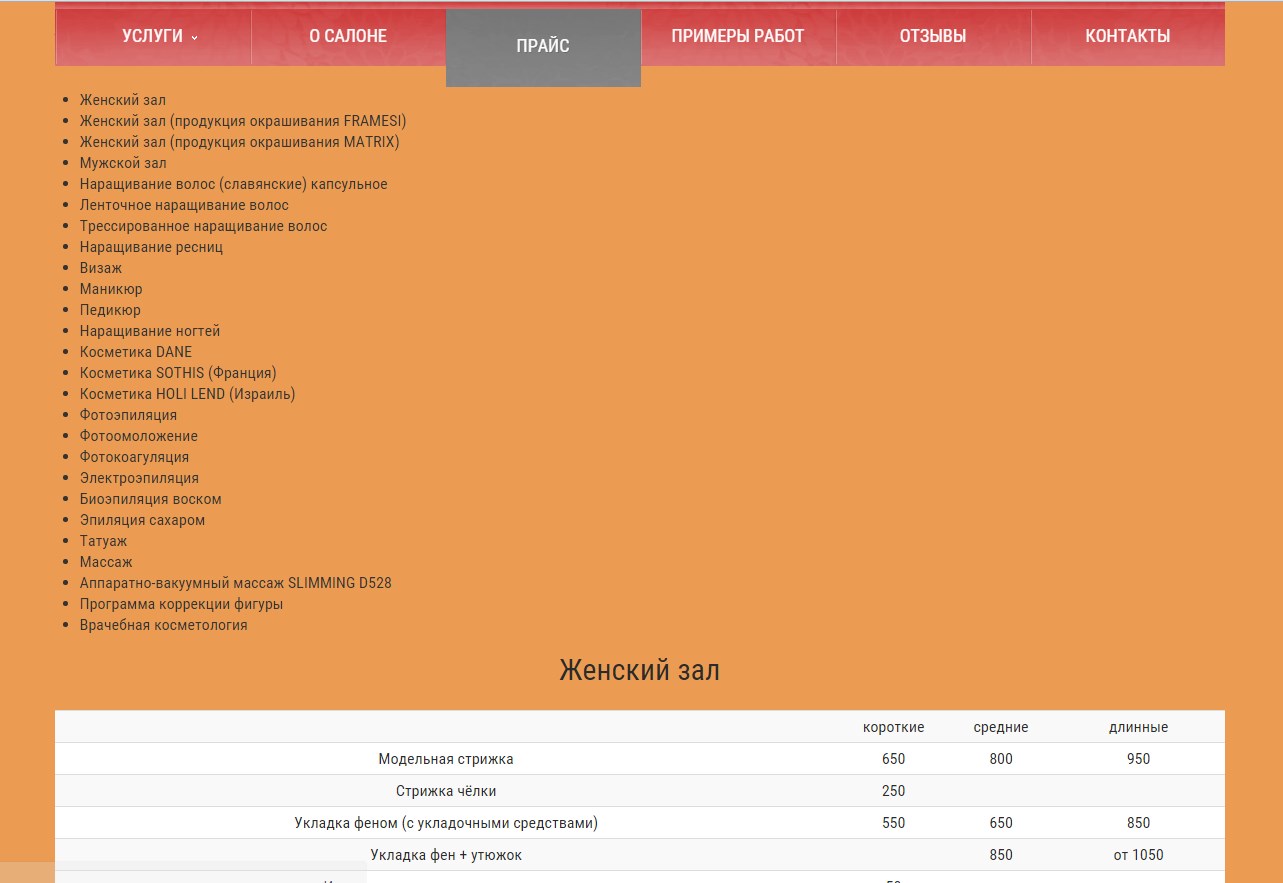The height and width of the screenshot is (883, 1283).
Task: Open the КОНТАКТЫ page
Action: (x=1127, y=36)
